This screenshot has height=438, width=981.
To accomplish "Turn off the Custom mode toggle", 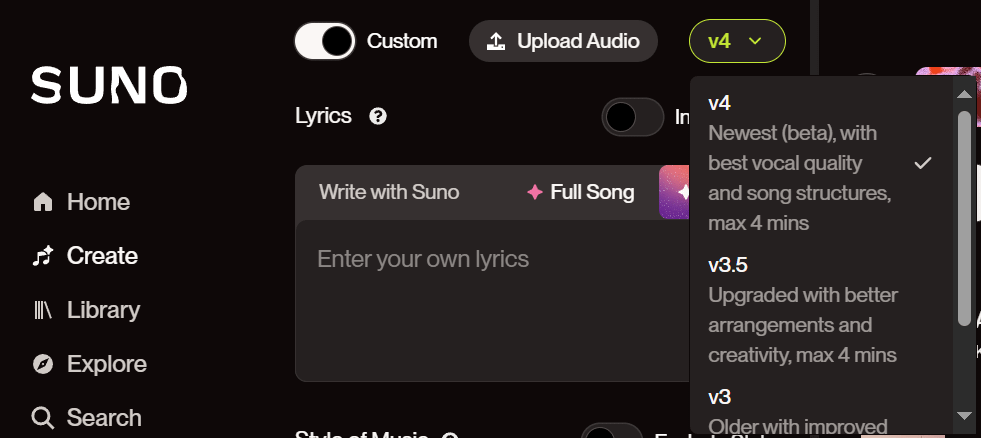I will point(325,41).
